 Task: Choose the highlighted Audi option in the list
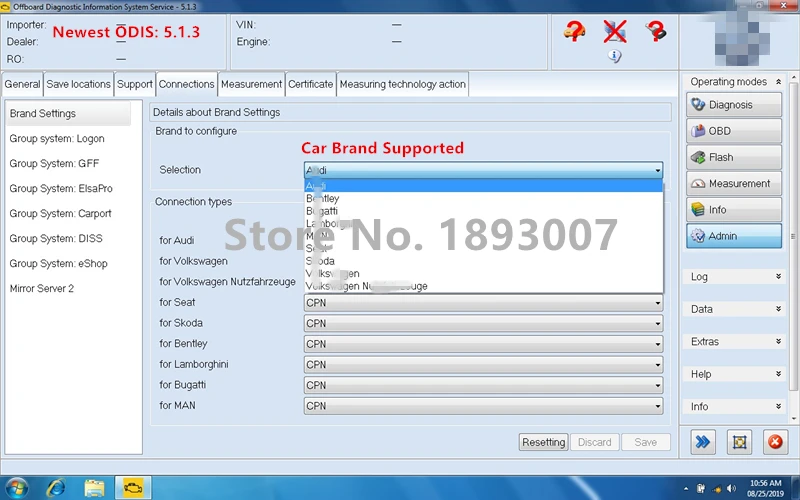483,186
